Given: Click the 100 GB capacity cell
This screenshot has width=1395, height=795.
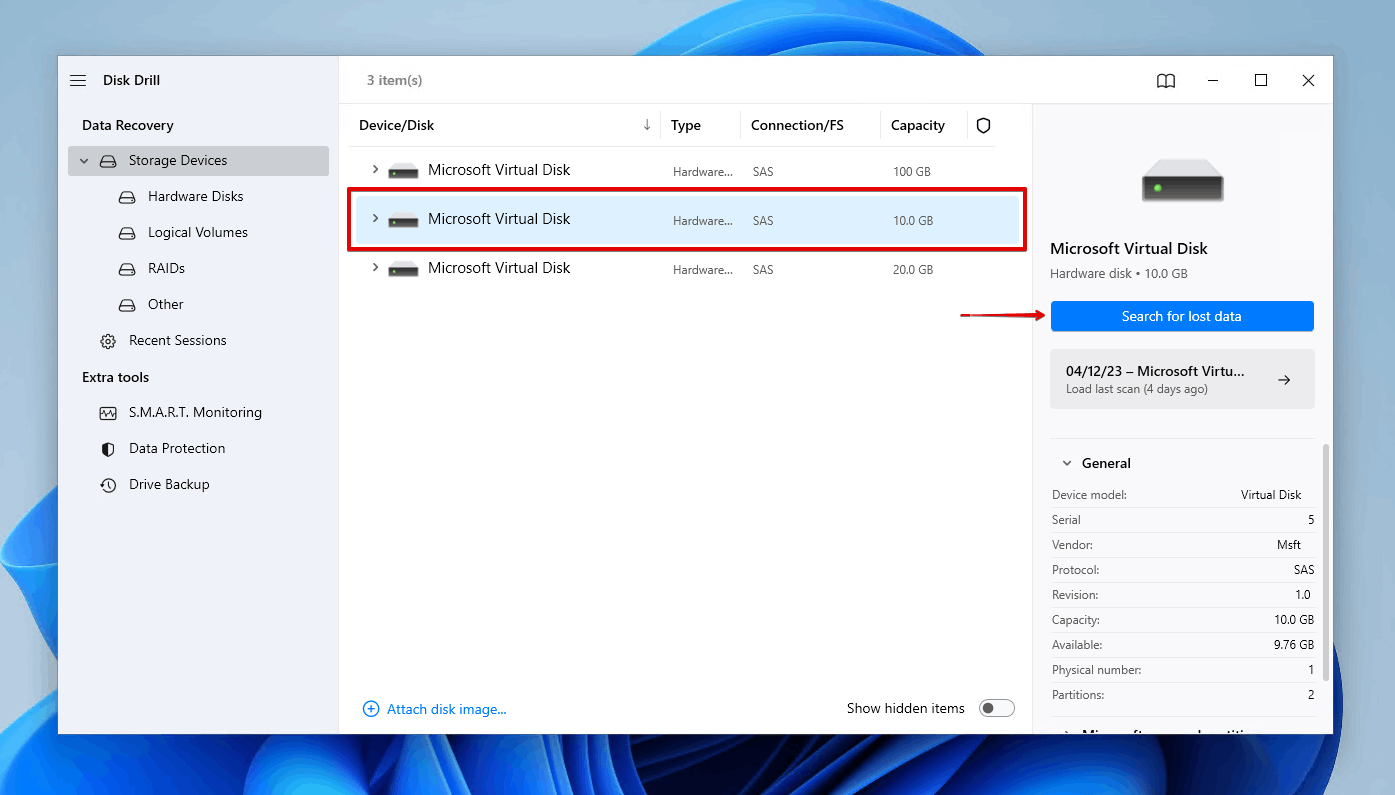Looking at the screenshot, I should (912, 172).
